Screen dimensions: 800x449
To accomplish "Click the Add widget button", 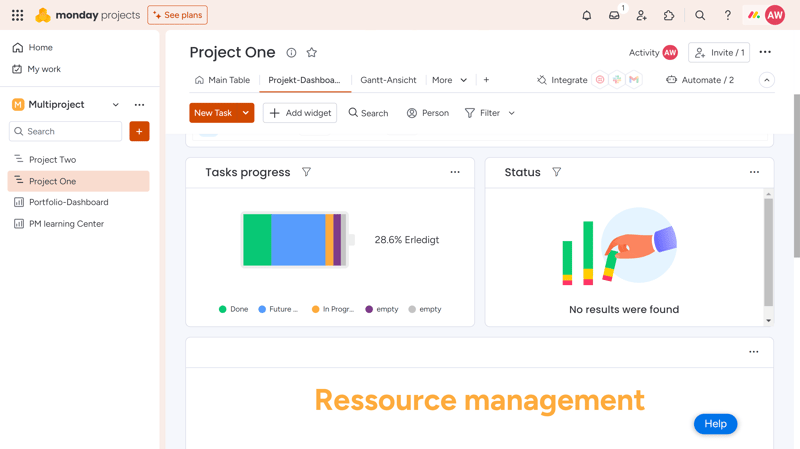I will tap(300, 113).
